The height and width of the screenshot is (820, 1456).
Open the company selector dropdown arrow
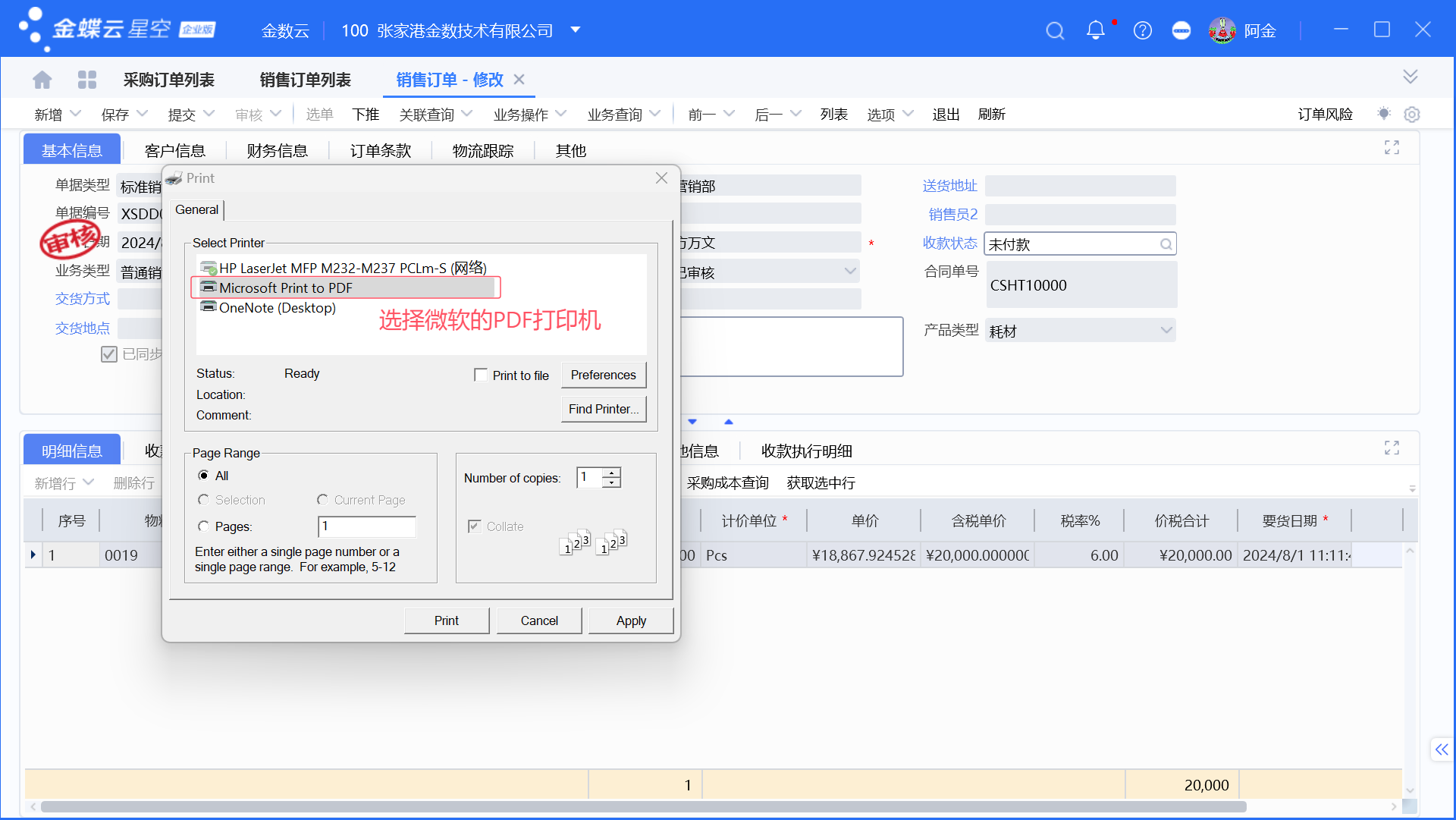[x=576, y=30]
